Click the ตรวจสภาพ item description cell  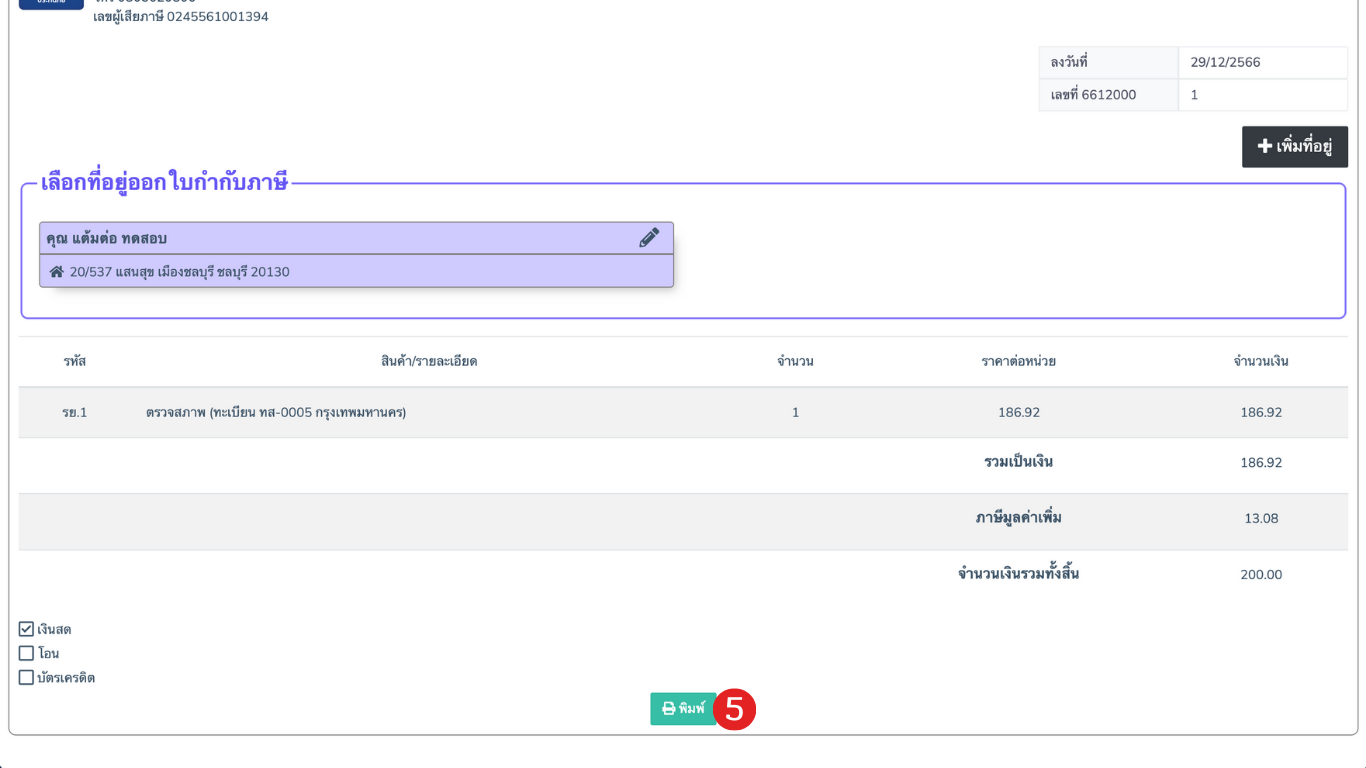276,412
